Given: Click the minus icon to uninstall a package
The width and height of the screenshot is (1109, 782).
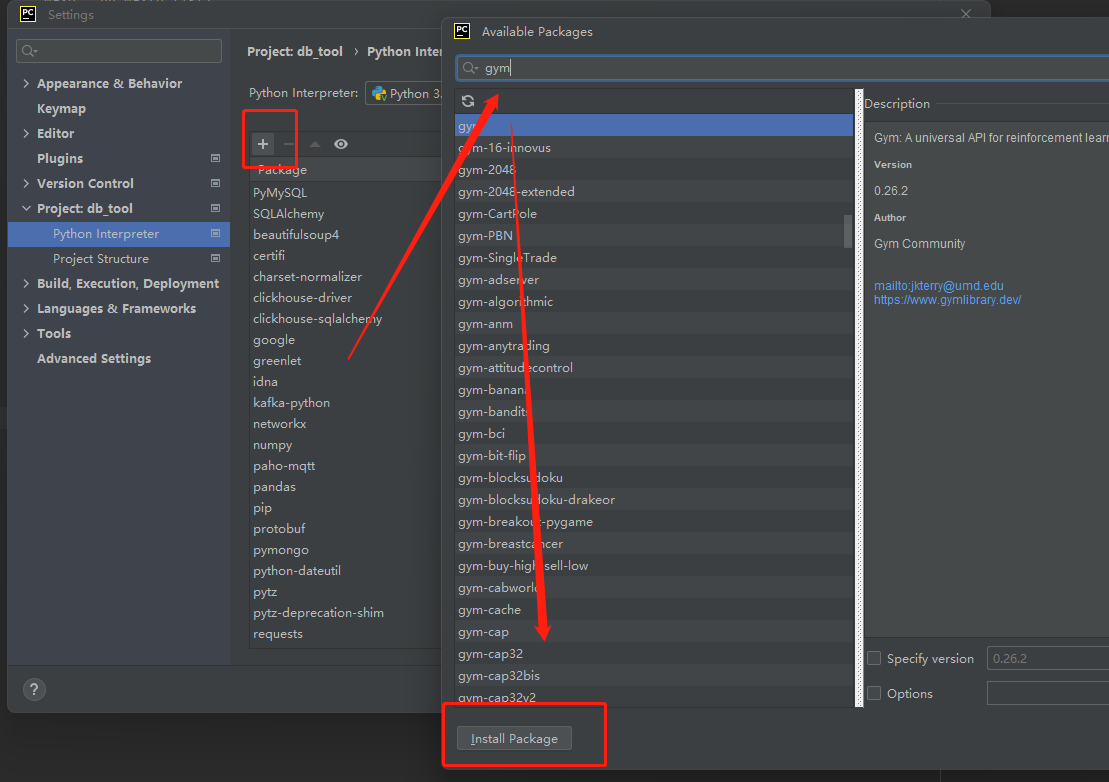Looking at the screenshot, I should (x=289, y=144).
